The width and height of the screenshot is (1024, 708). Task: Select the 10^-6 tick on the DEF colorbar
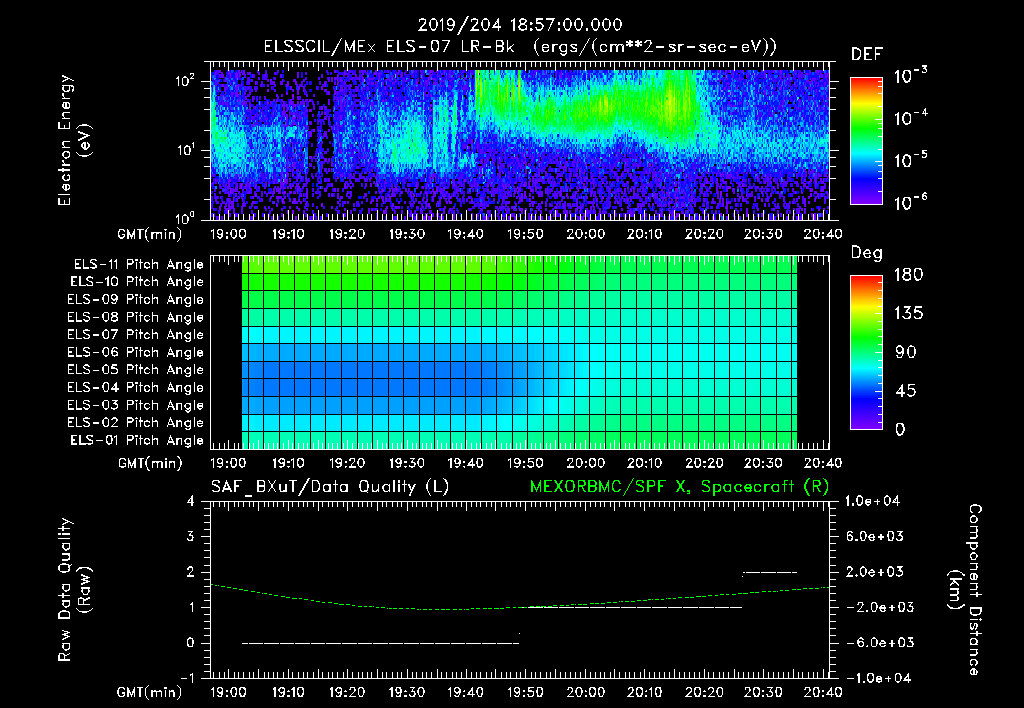[x=910, y=202]
